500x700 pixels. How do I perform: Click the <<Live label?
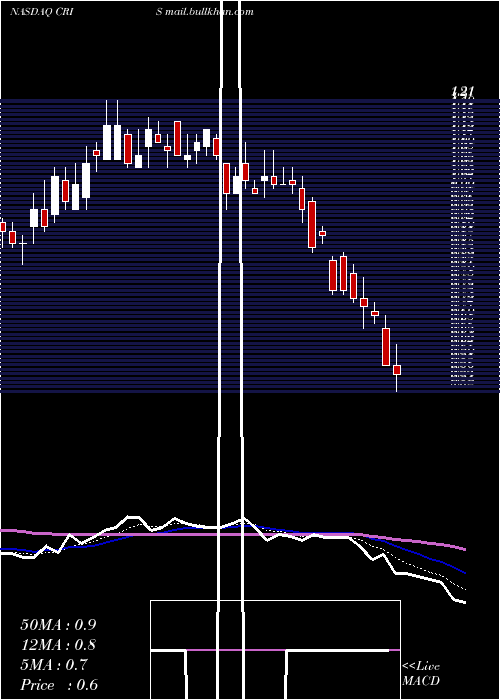tap(421, 667)
